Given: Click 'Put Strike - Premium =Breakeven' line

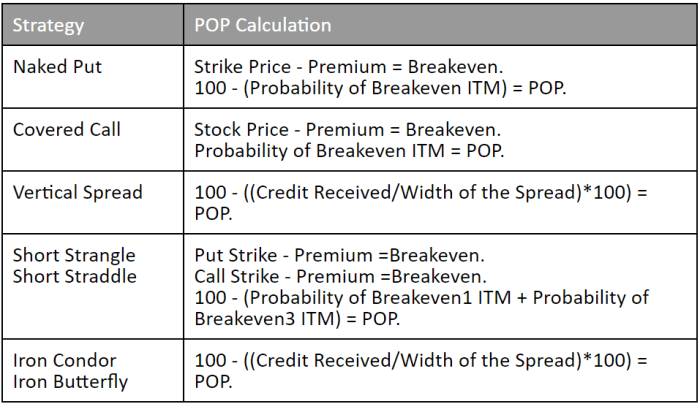Looking at the screenshot, I should [339, 256].
